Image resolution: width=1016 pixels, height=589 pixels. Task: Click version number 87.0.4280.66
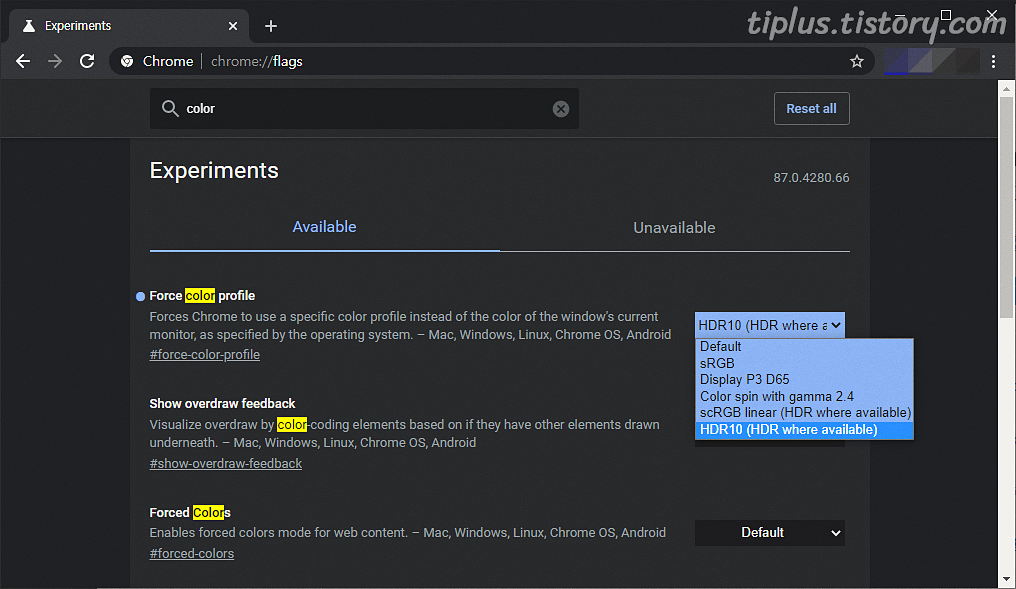pos(811,178)
